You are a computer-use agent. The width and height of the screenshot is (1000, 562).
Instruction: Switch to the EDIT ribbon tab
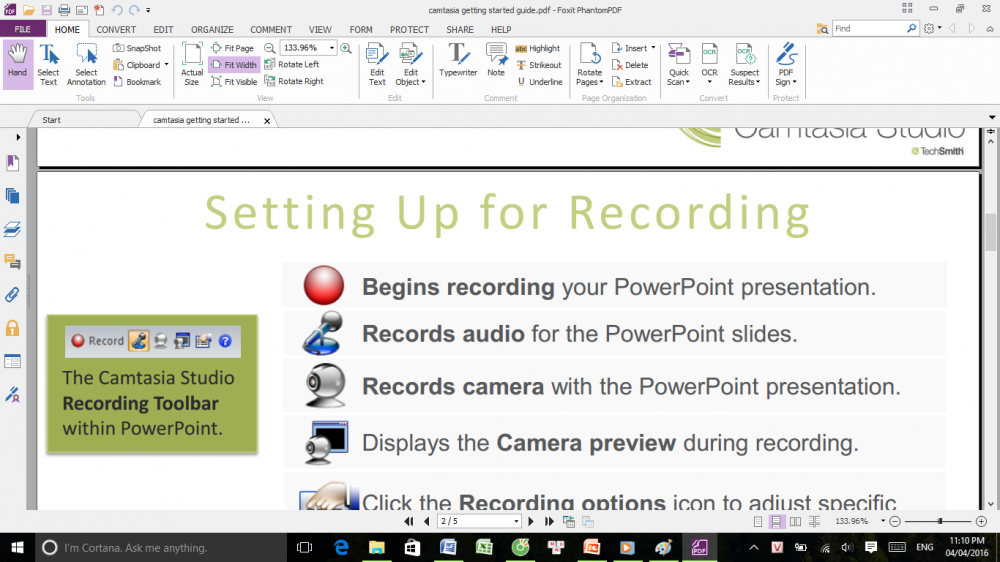coord(163,29)
